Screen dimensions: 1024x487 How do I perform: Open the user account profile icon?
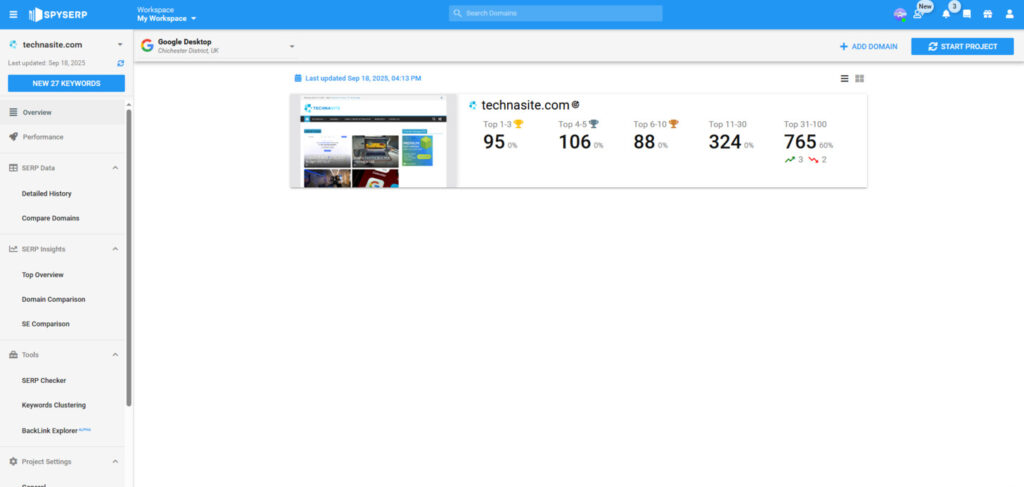coord(1007,14)
